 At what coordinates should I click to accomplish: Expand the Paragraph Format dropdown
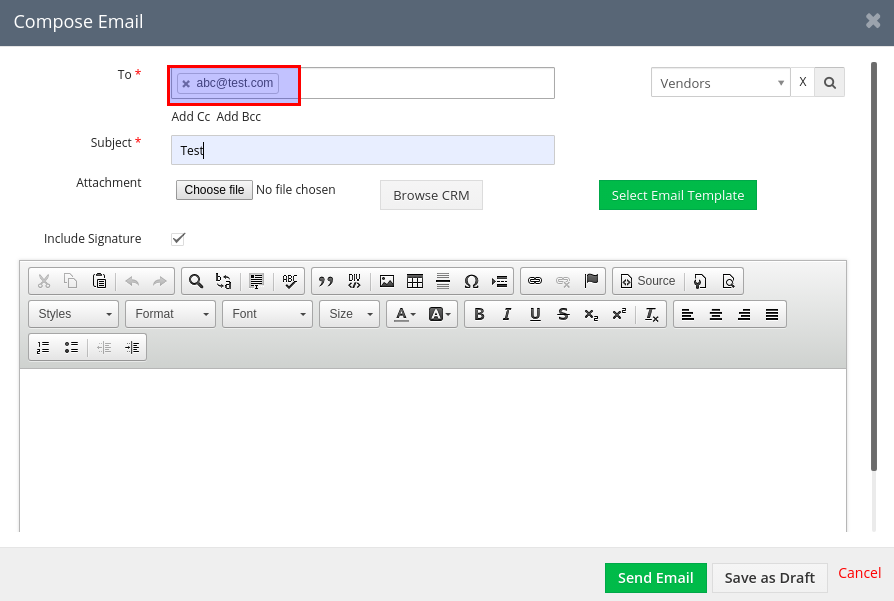click(x=169, y=313)
